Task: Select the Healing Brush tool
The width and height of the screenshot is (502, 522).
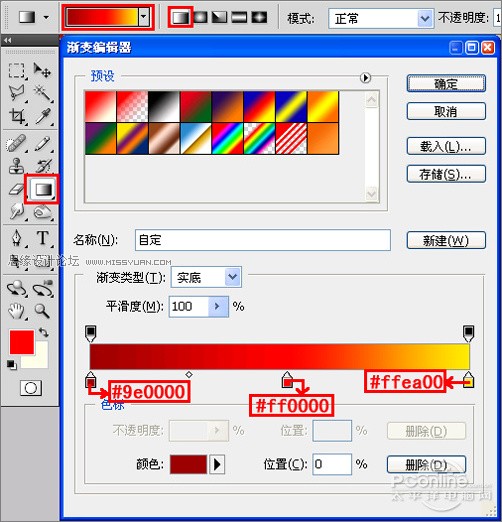Action: pos(16,143)
